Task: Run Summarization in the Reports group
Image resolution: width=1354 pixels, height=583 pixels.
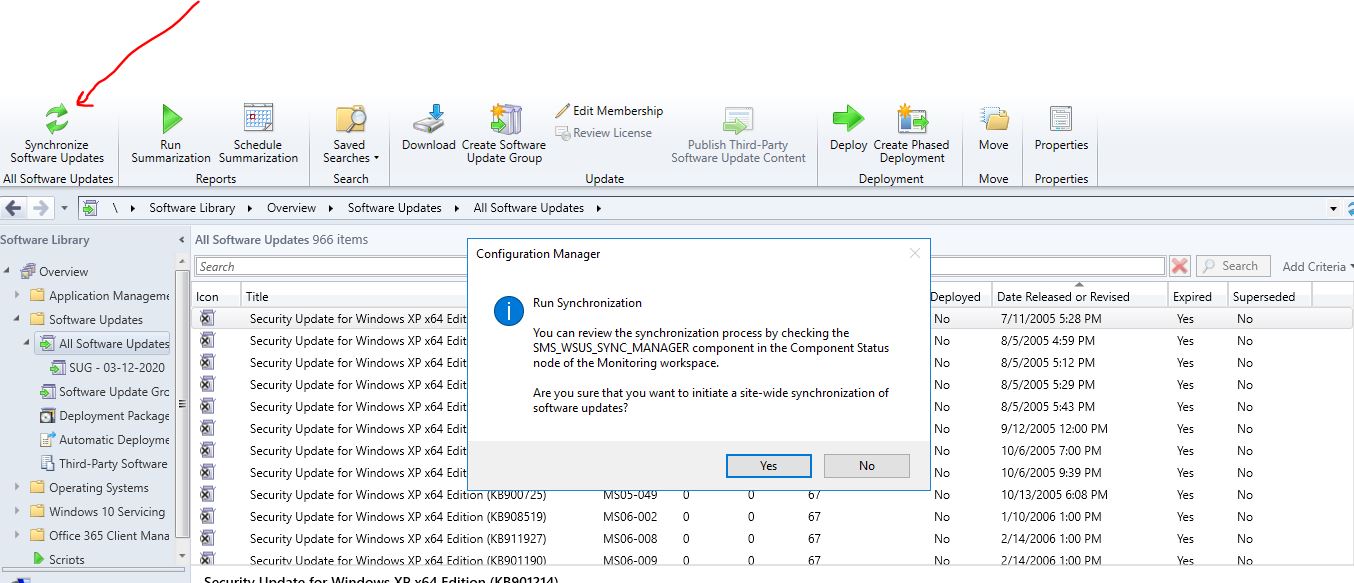Action: (x=169, y=131)
